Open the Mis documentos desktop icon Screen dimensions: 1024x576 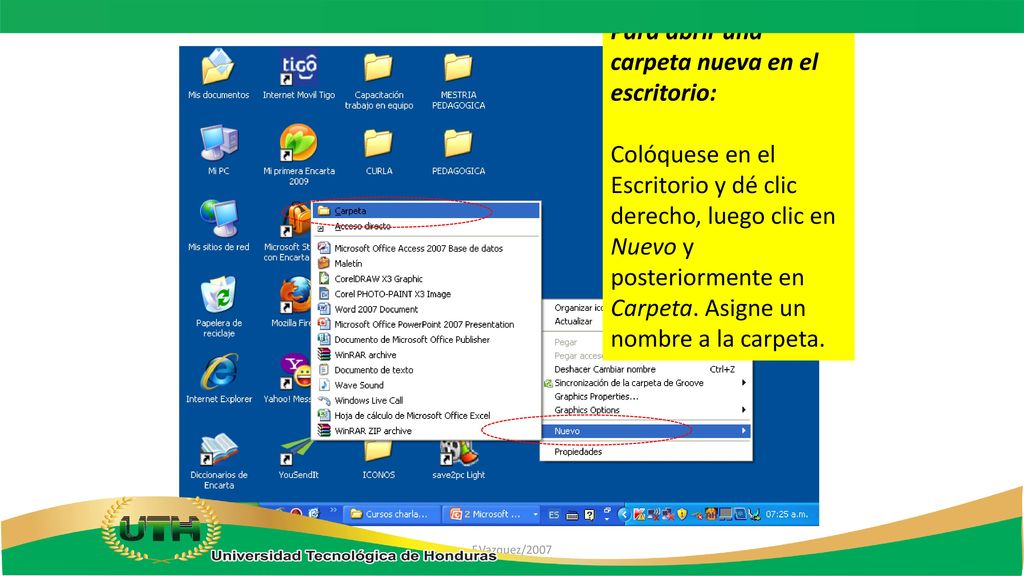(218, 74)
